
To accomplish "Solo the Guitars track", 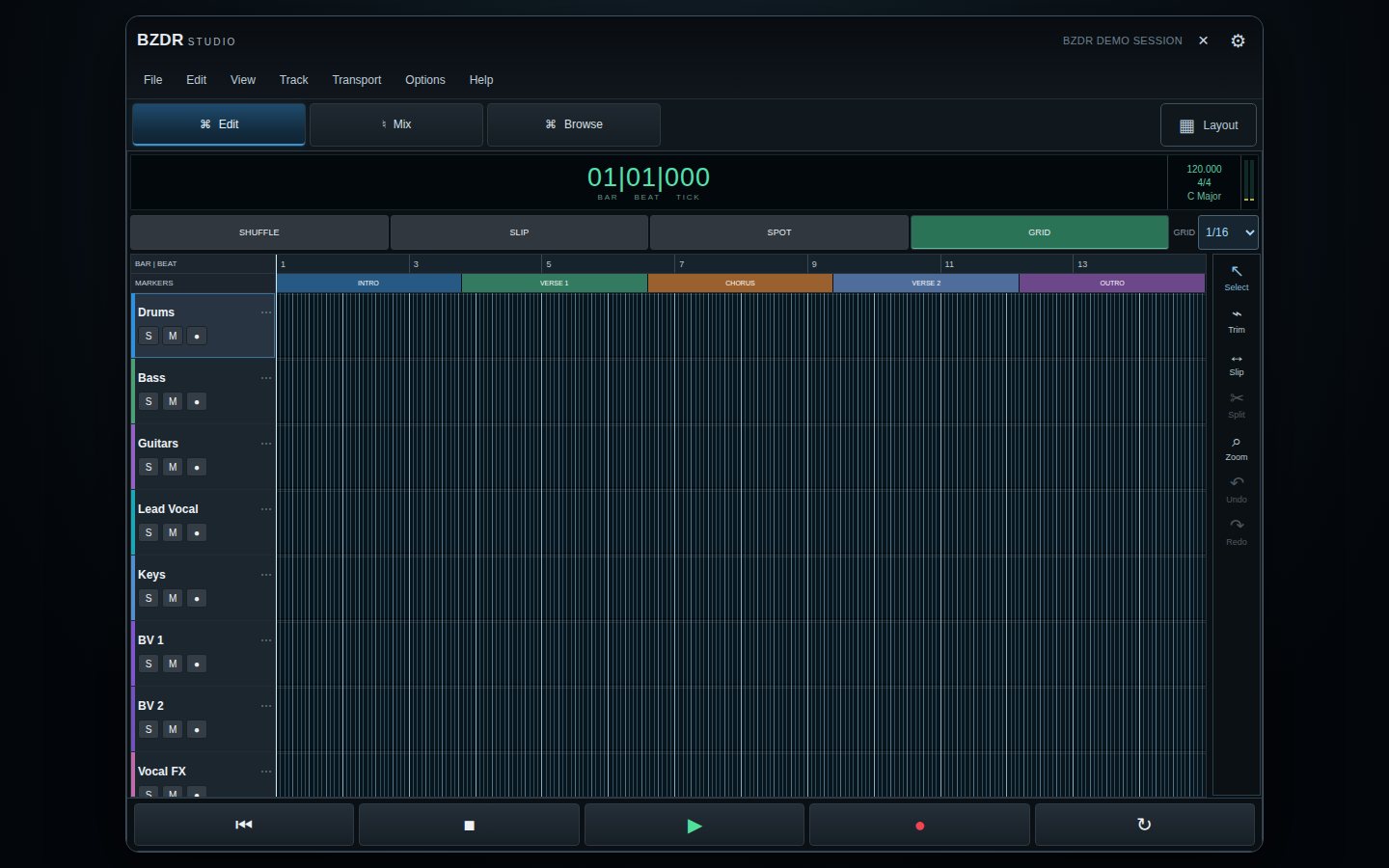I will tap(149, 467).
